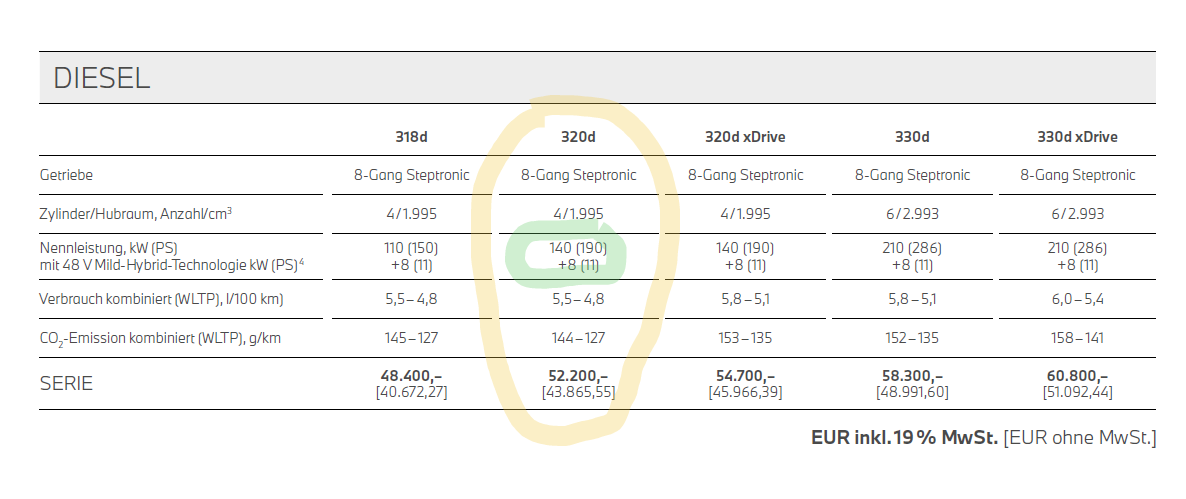Click the Zylinder/Hubraum row label

click(135, 214)
